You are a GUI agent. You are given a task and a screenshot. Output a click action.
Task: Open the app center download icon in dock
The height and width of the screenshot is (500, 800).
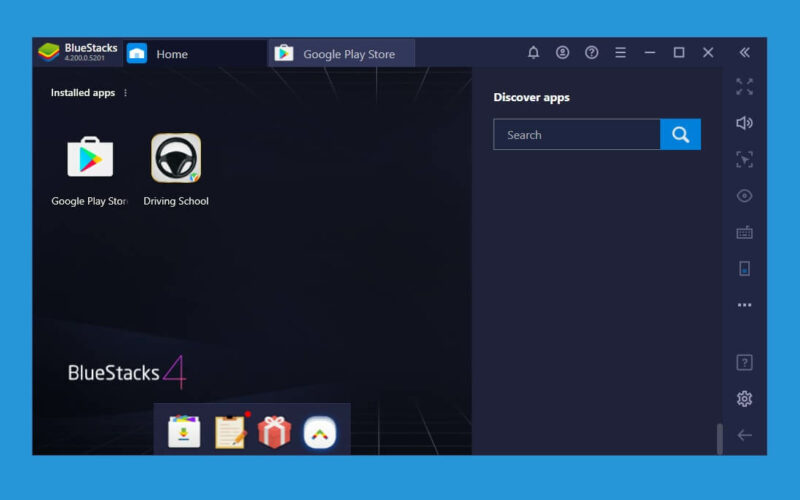click(x=184, y=432)
